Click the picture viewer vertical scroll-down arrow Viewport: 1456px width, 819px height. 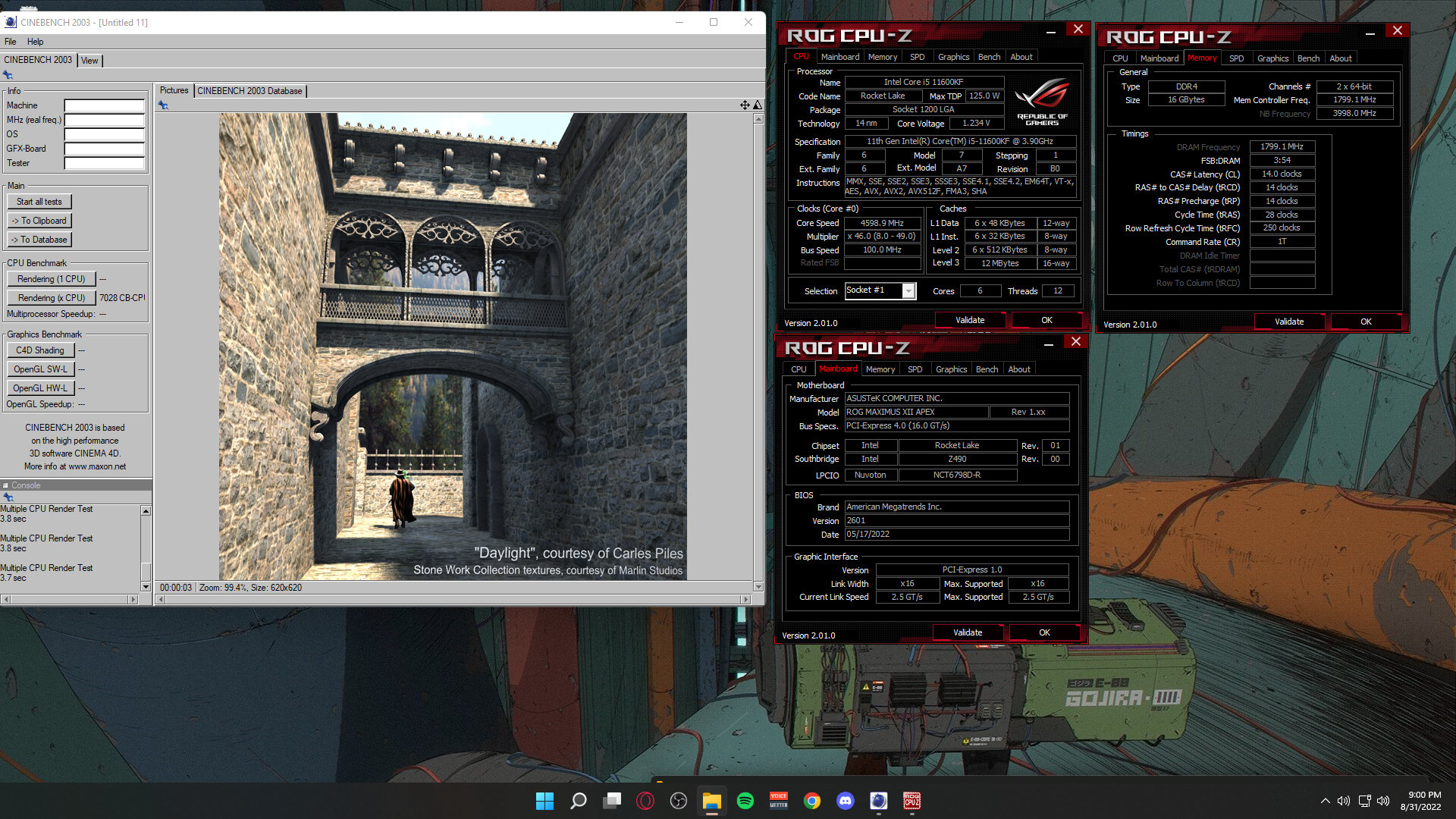pos(758,587)
